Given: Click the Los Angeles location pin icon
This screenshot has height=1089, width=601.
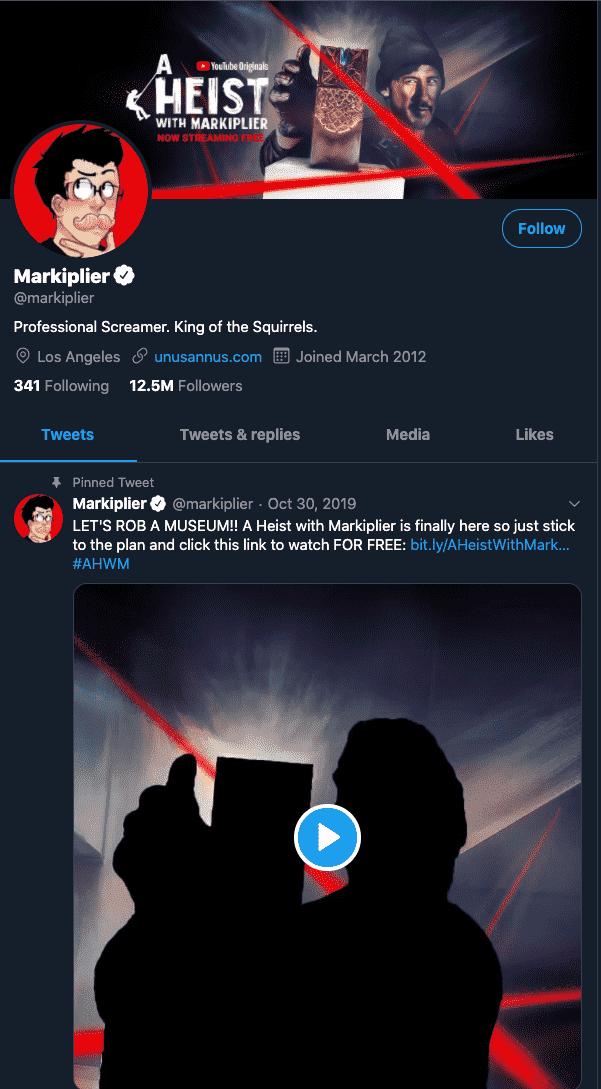Looking at the screenshot, I should pyautogui.click(x=23, y=356).
